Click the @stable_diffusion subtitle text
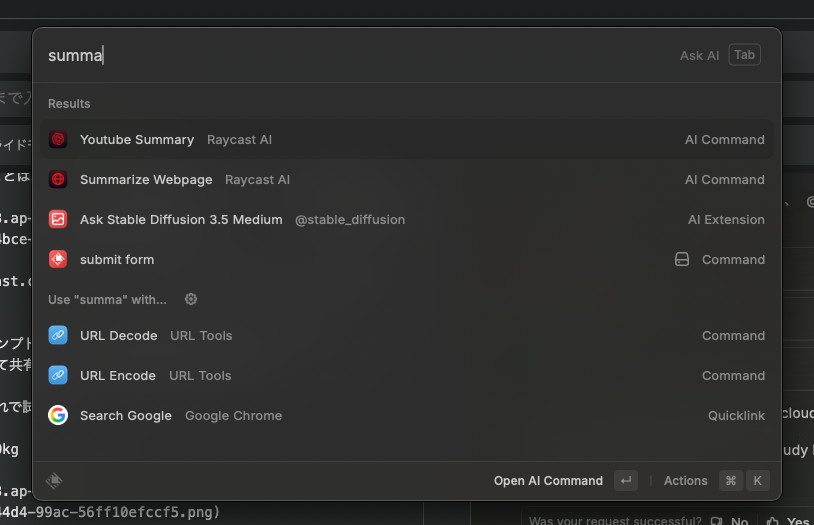 point(350,220)
